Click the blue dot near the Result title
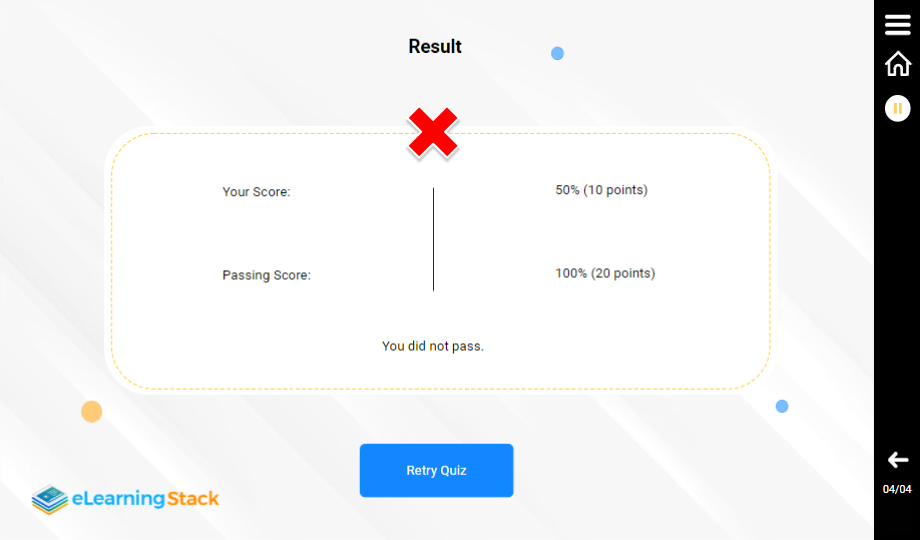This screenshot has width=920, height=540. [x=557, y=53]
